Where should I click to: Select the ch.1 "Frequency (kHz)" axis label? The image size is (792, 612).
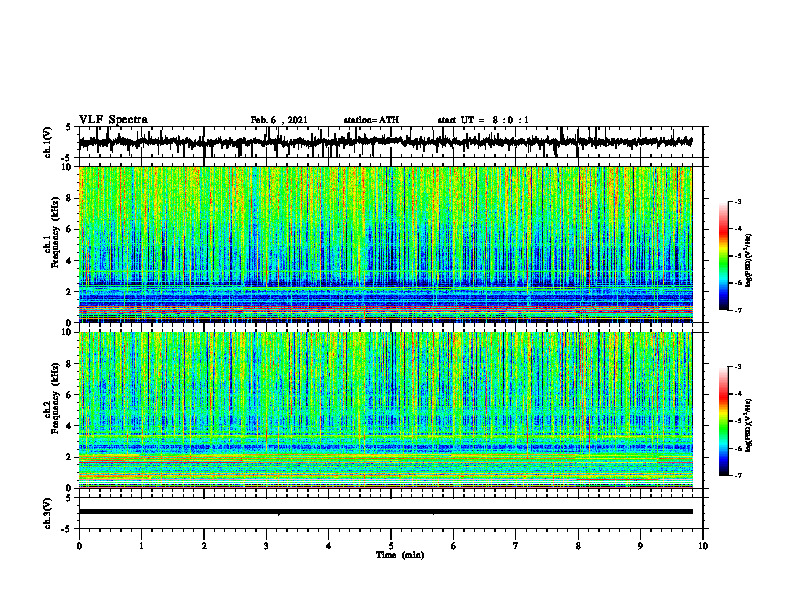(x=55, y=232)
